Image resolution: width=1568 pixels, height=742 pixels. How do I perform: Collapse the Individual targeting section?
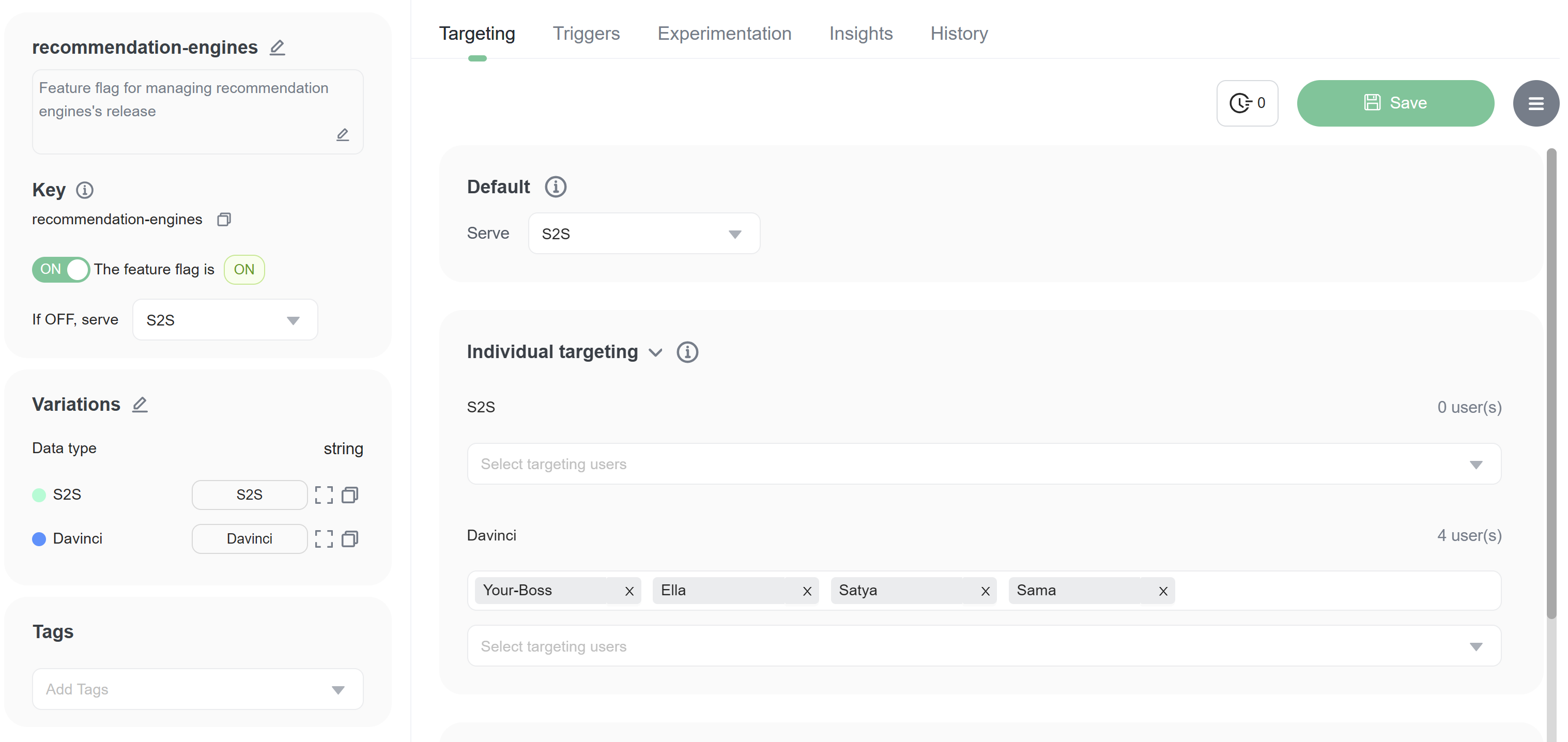655,352
